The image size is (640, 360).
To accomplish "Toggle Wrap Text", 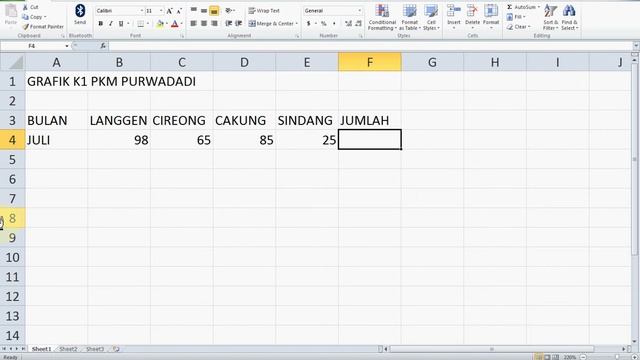I will [264, 11].
